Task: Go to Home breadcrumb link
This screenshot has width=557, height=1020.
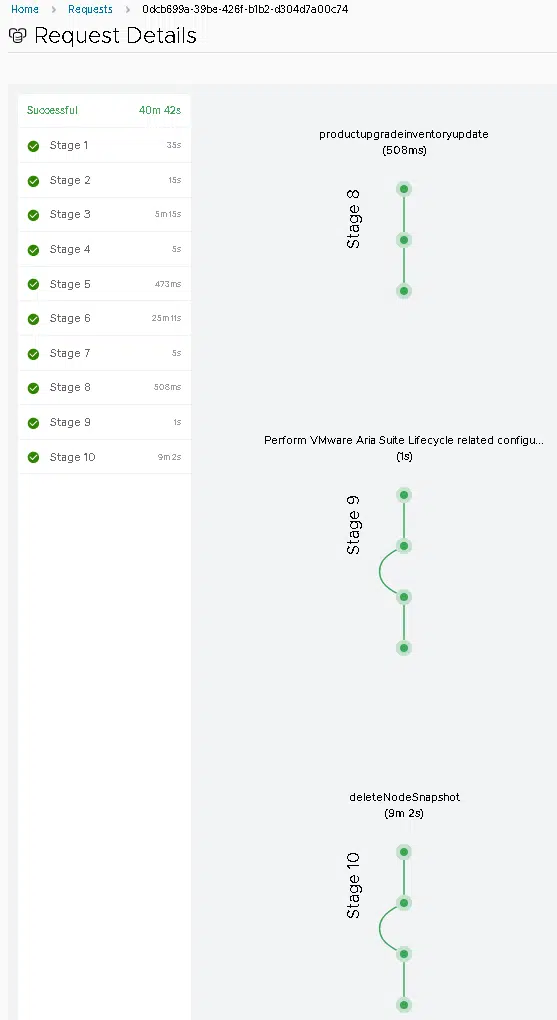Action: pos(25,9)
